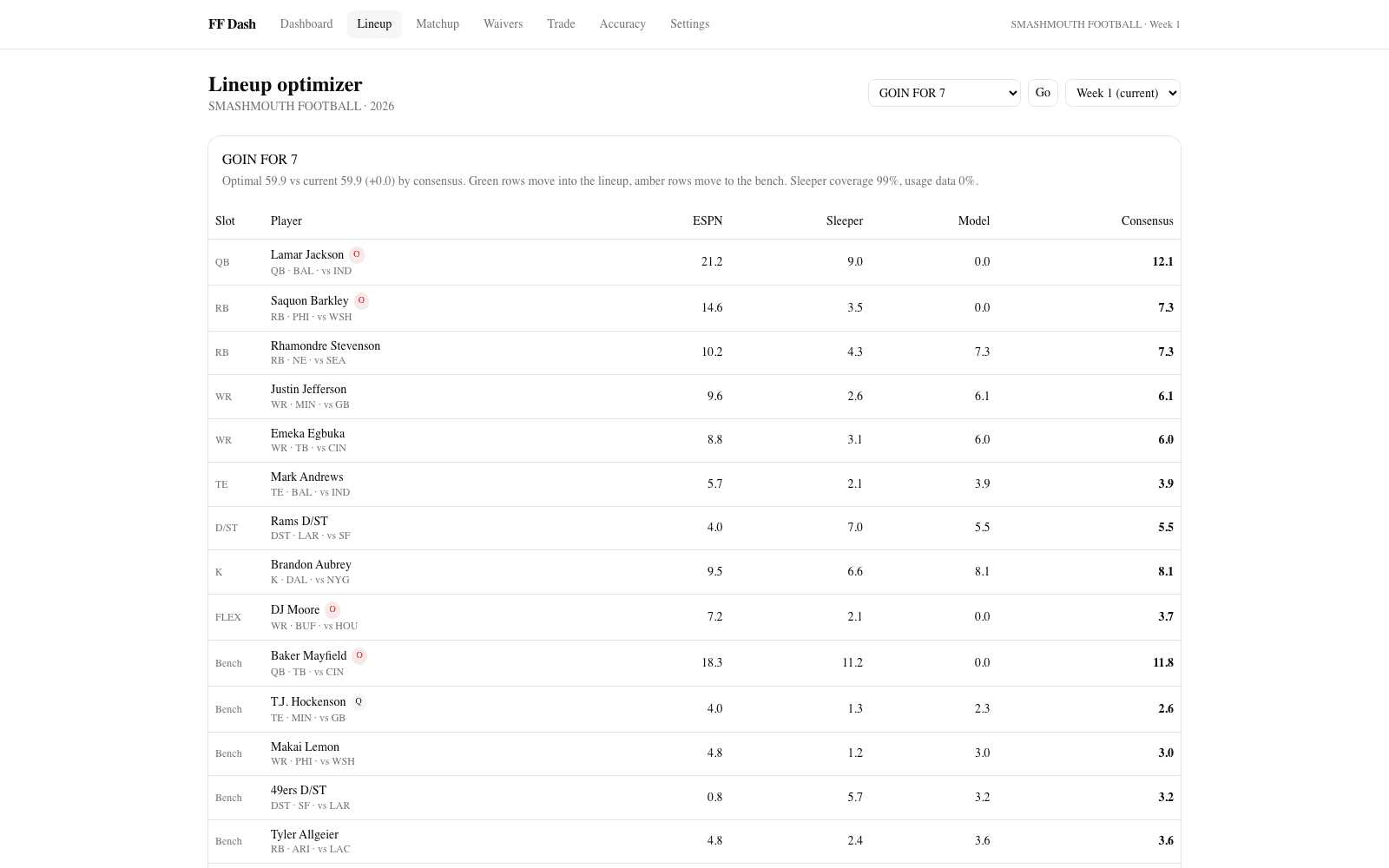Click the ESPN column header
The height and width of the screenshot is (868, 1389).
pyautogui.click(x=708, y=221)
